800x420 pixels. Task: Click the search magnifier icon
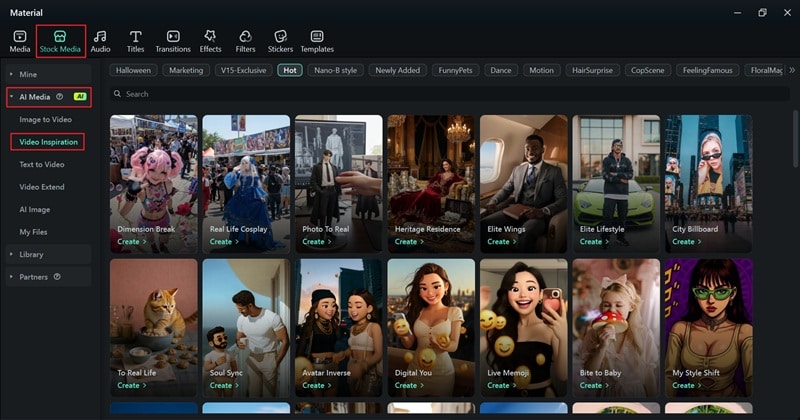(x=117, y=94)
